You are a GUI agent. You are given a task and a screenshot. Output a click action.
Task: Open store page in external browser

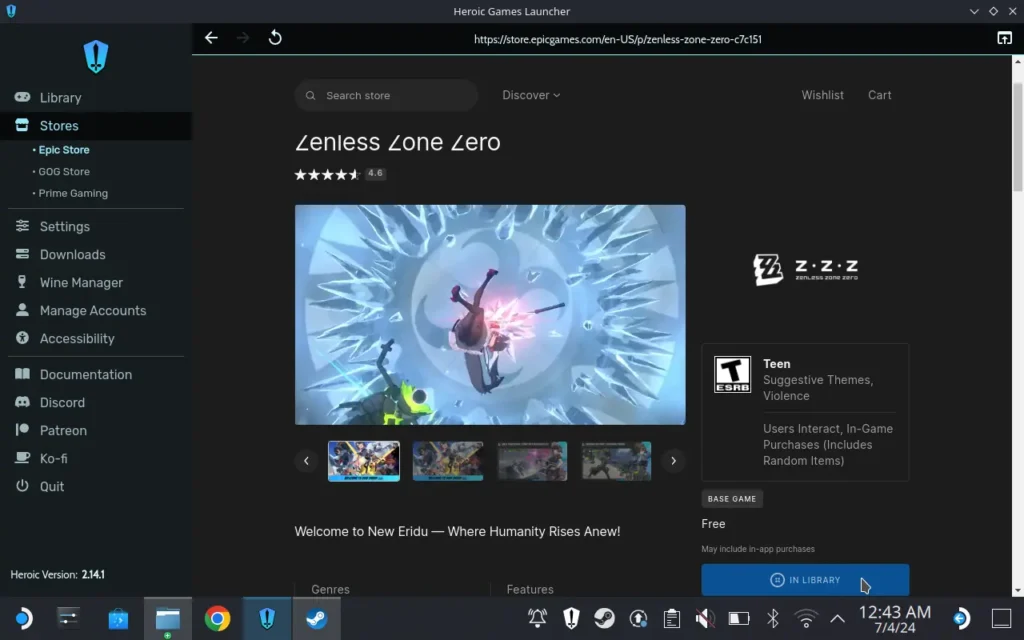pos(1004,38)
